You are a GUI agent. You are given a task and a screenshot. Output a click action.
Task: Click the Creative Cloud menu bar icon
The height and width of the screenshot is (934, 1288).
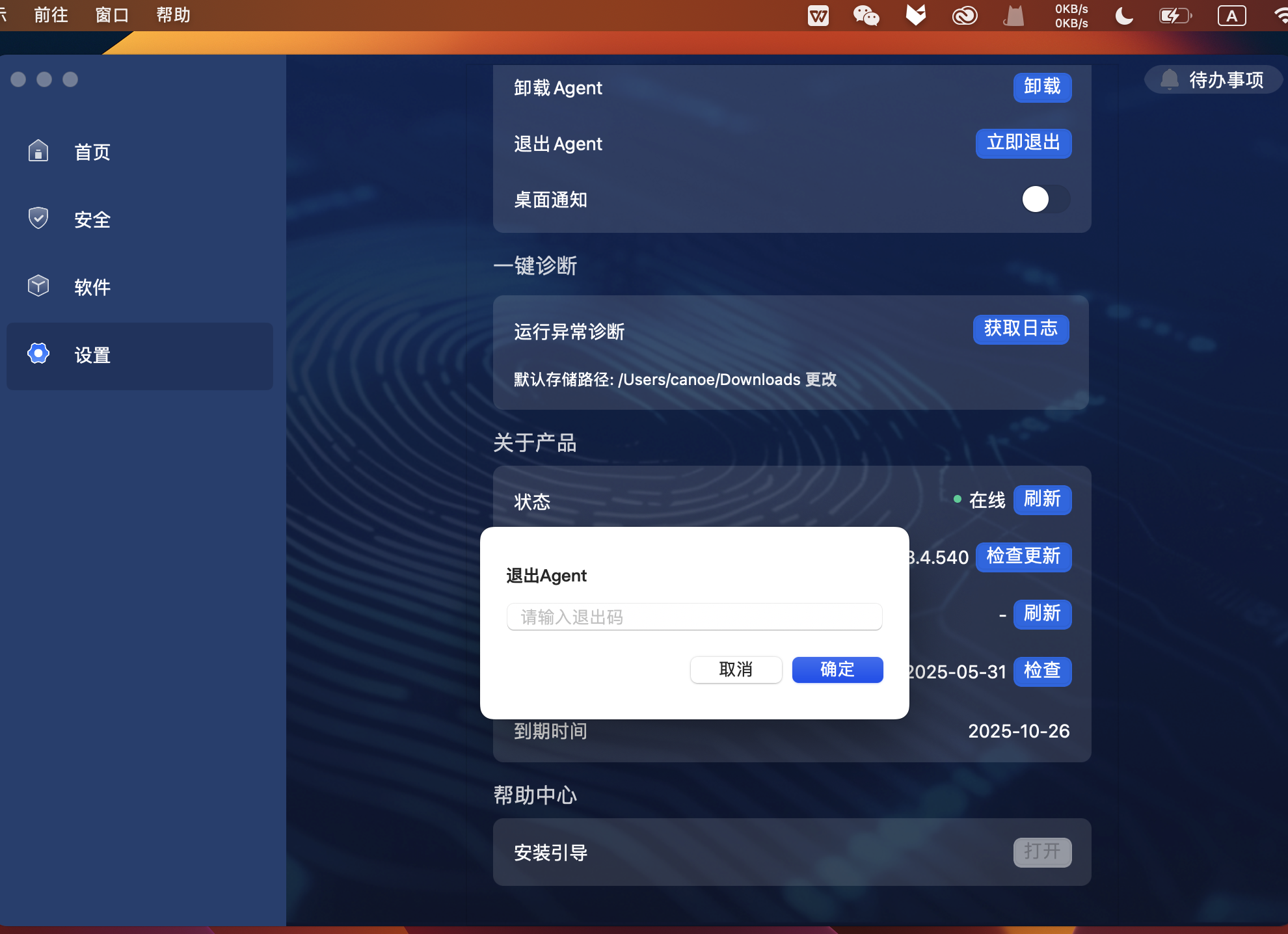pyautogui.click(x=964, y=16)
